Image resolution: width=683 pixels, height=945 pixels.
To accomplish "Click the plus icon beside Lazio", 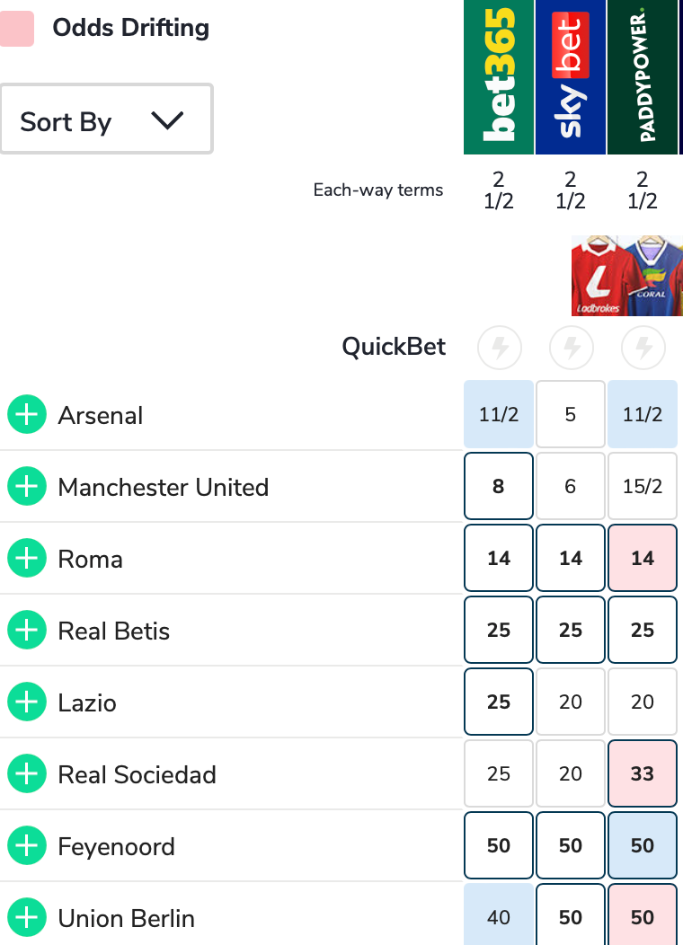I will click(27, 703).
